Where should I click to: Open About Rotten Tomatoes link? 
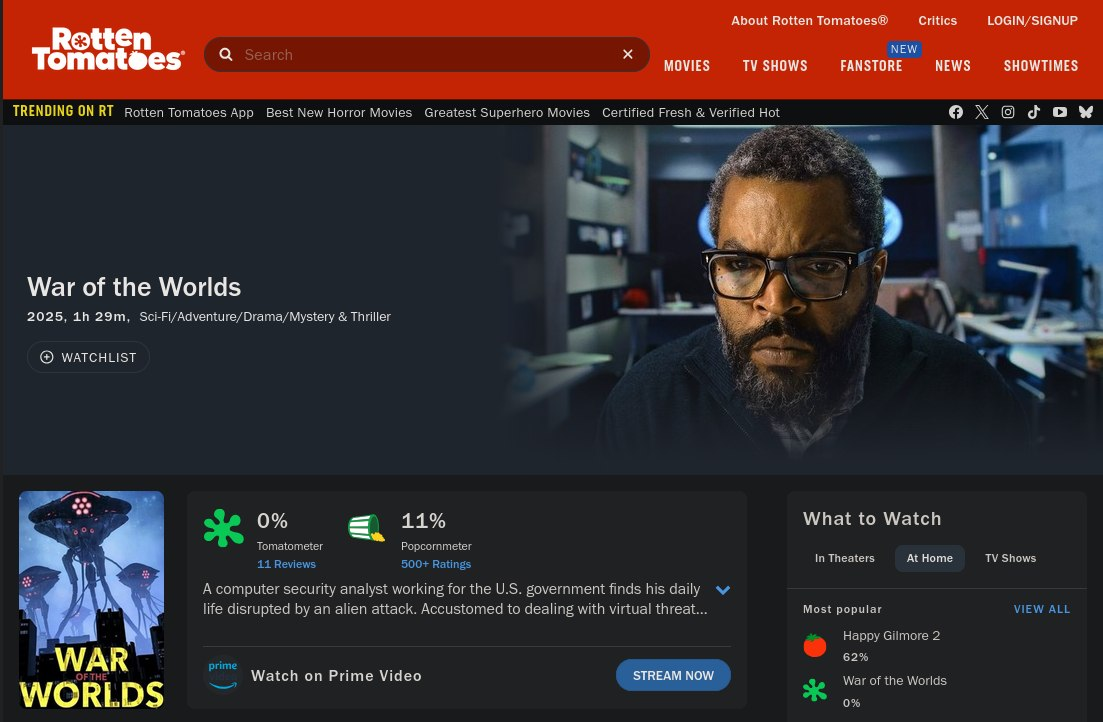[809, 20]
